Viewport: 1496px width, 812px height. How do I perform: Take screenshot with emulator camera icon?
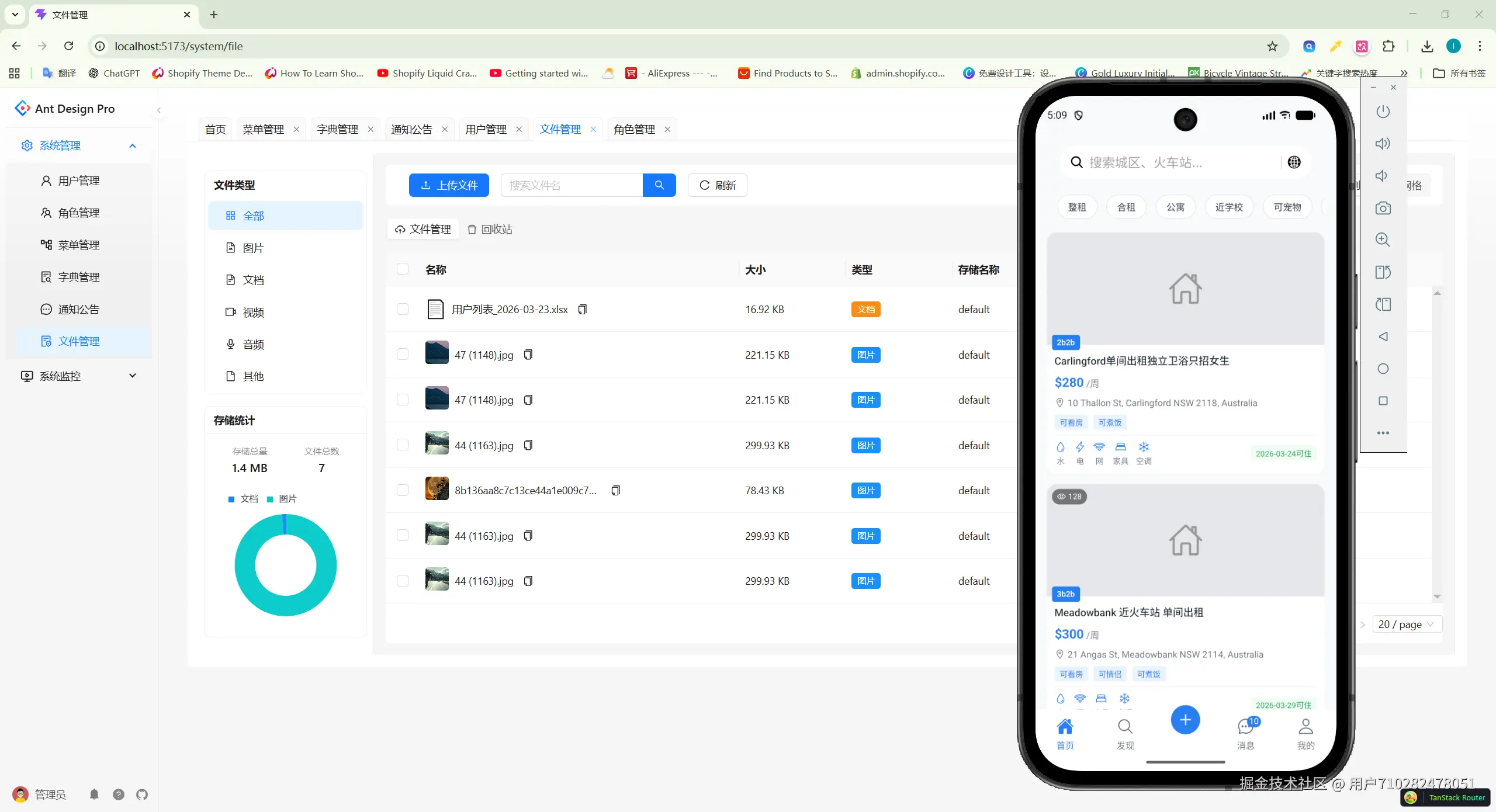[1383, 208]
